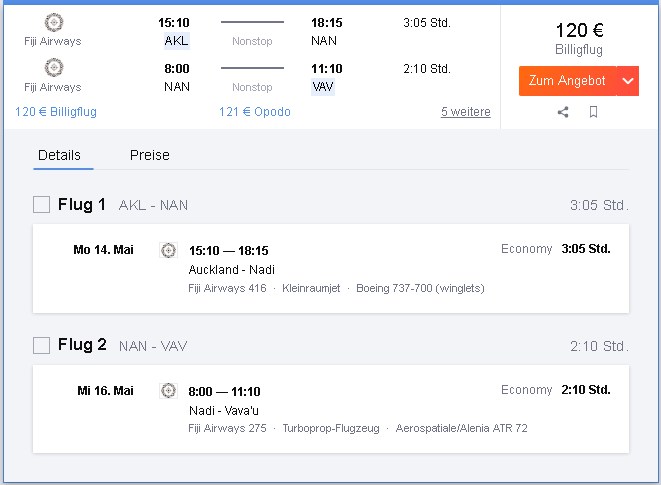The width and height of the screenshot is (661, 485).
Task: Click the Fiji Airways logo for AKL flight
Action: (54, 22)
